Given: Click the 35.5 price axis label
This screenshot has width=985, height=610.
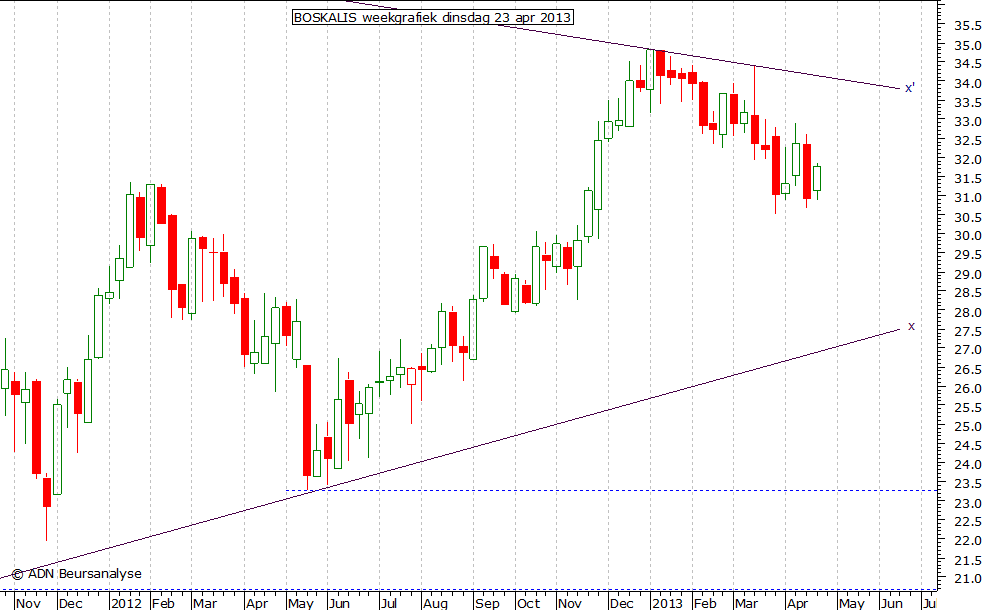Looking at the screenshot, I should (x=967, y=26).
